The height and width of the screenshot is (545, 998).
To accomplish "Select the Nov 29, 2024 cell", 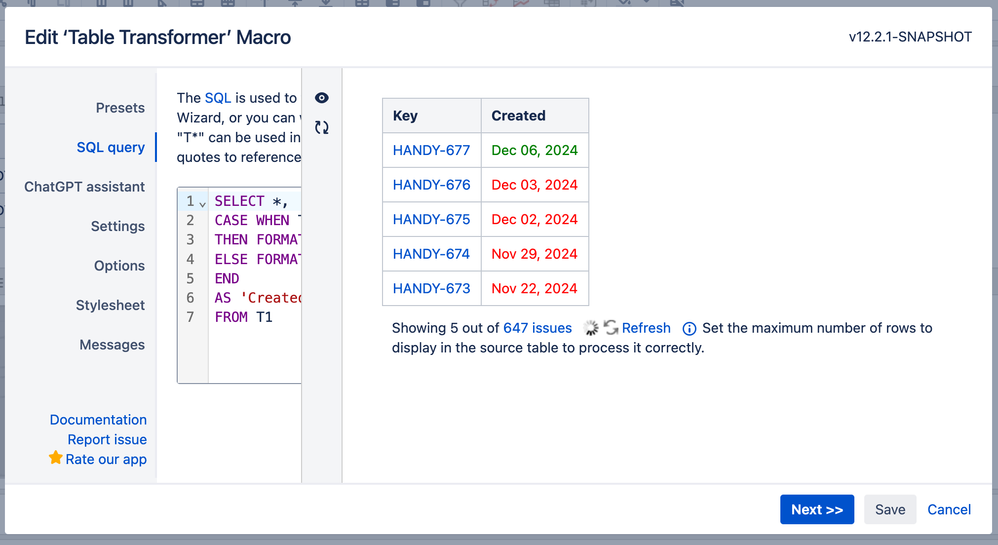I will coord(535,253).
